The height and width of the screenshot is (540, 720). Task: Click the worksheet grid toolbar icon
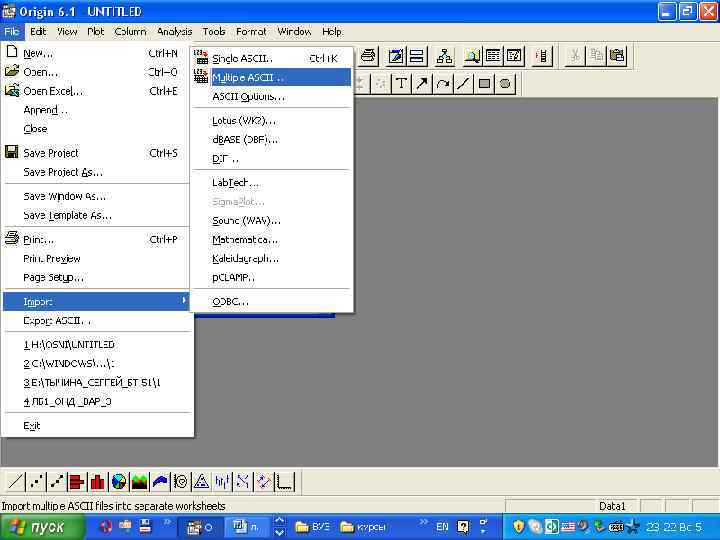[493, 56]
